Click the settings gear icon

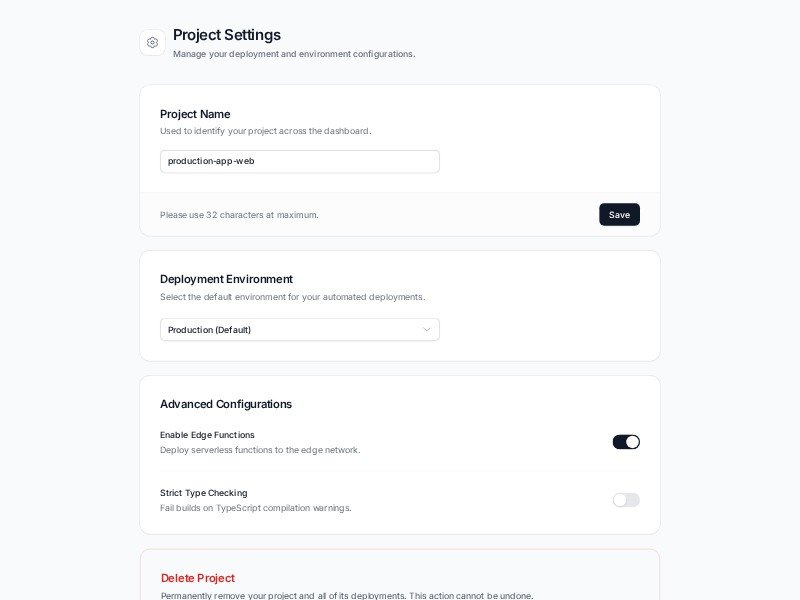pos(152,42)
